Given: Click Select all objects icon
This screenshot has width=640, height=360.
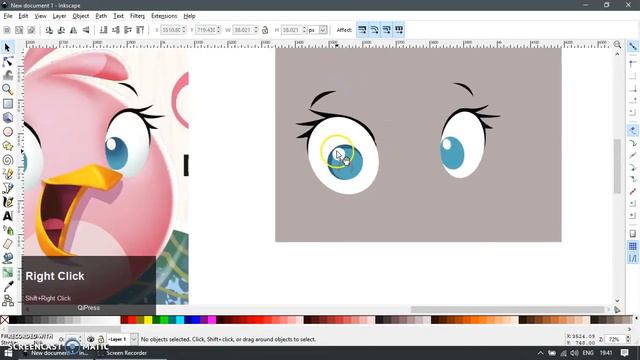Looking at the screenshot, I should pyautogui.click(x=7, y=30).
